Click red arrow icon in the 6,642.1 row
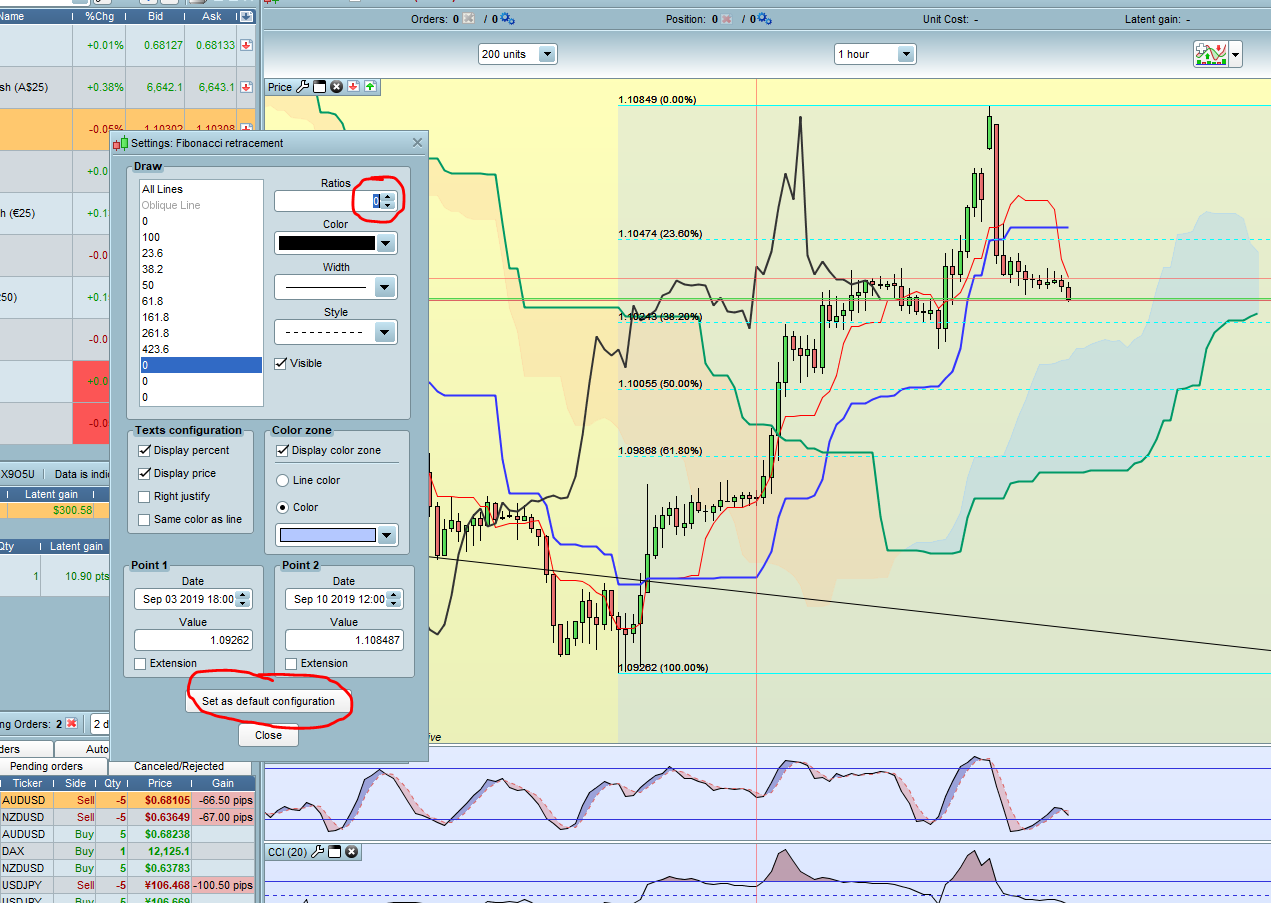 (x=245, y=87)
